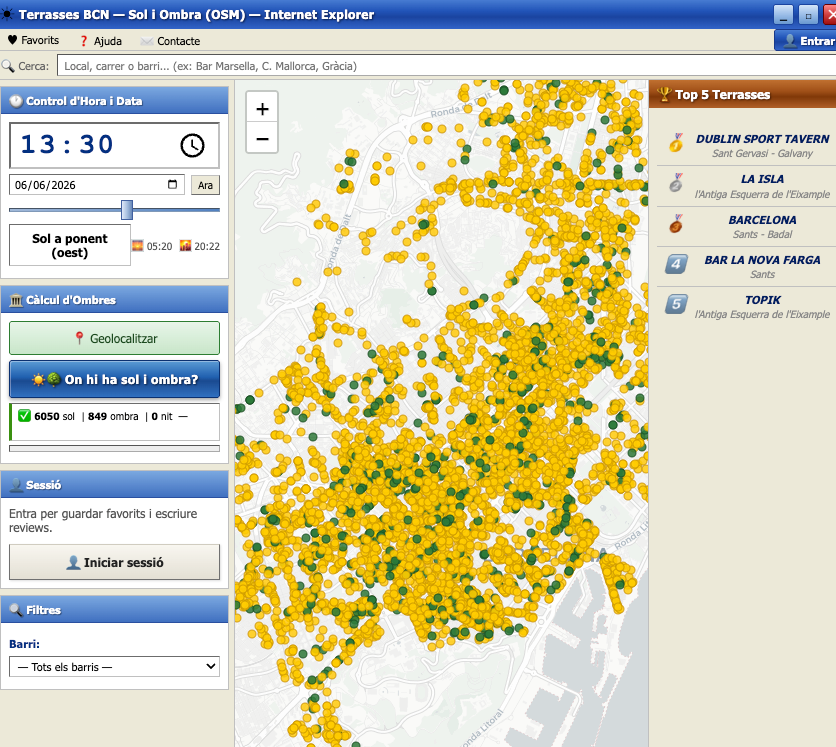
Task: Click the clock icon in time box
Action: 192,145
